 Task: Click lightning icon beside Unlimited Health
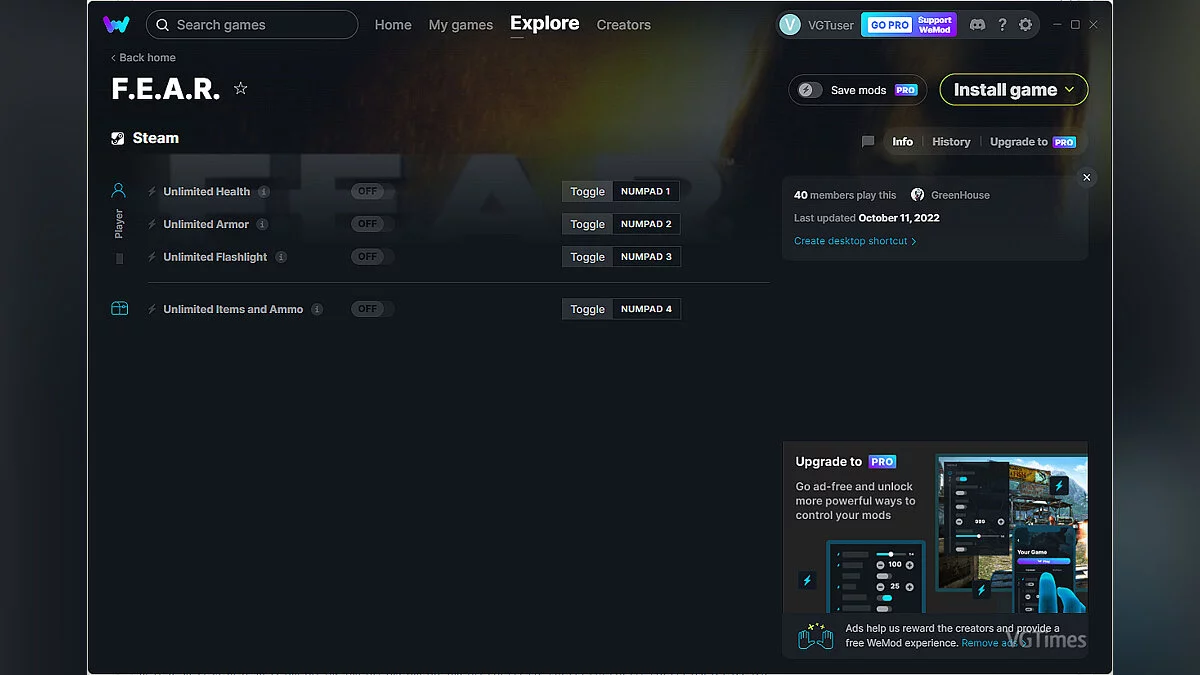[152, 192]
